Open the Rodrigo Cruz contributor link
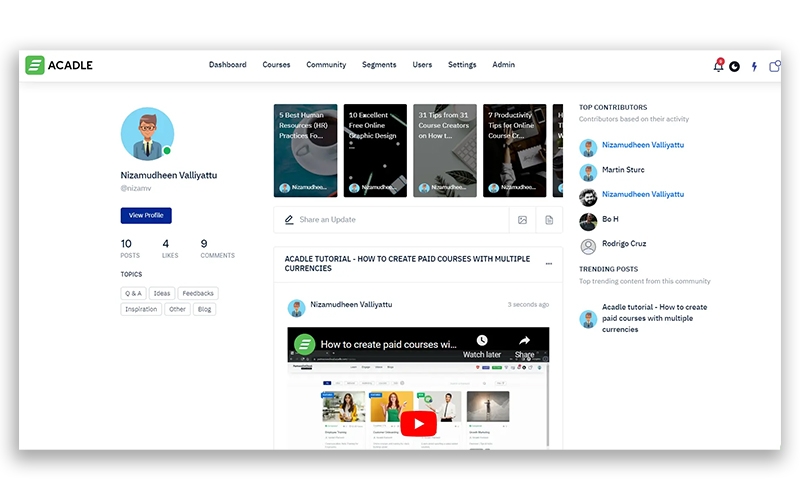The width and height of the screenshot is (800, 500). (624, 243)
